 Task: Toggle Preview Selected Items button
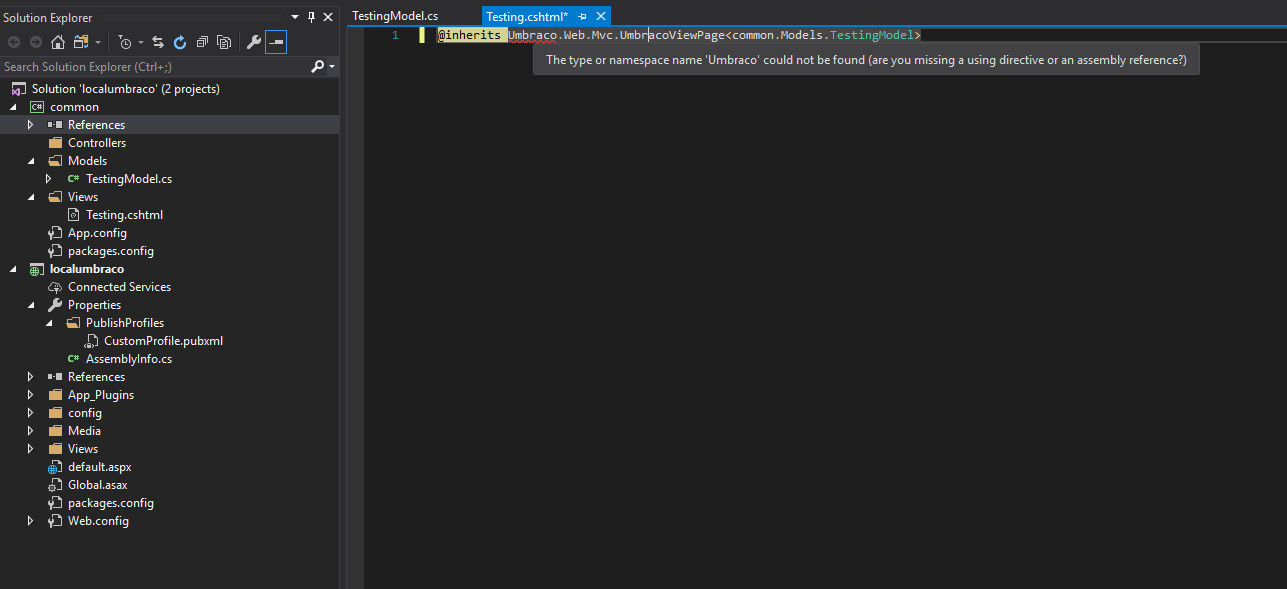coord(276,42)
